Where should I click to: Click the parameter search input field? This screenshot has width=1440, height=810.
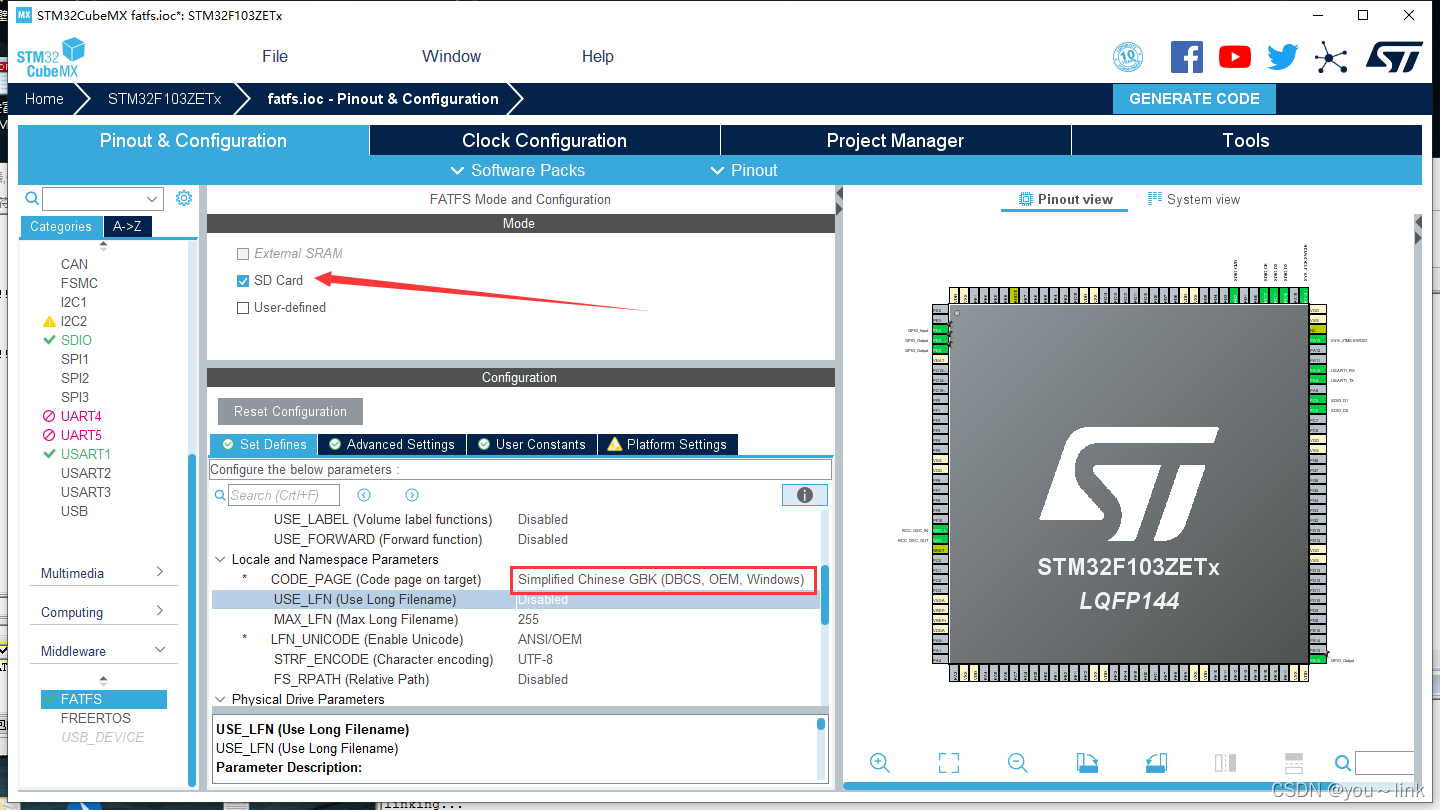(x=284, y=495)
